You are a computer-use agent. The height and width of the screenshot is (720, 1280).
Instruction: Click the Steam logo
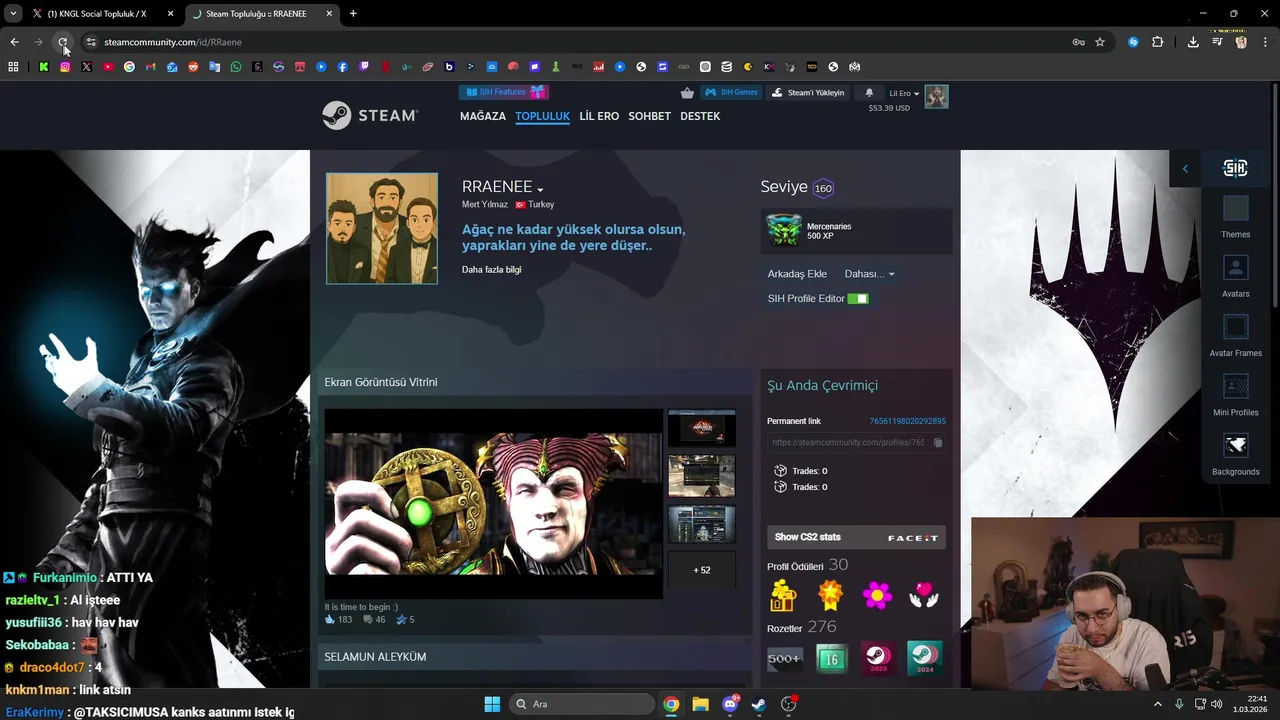tap(370, 115)
